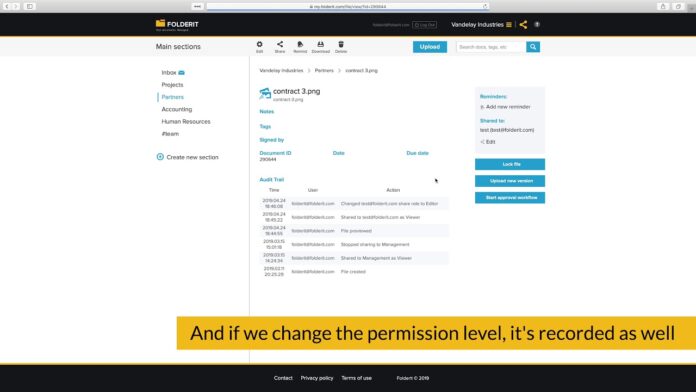The image size is (696, 392).
Task: Click the Create new section link
Action: pyautogui.click(x=192, y=157)
